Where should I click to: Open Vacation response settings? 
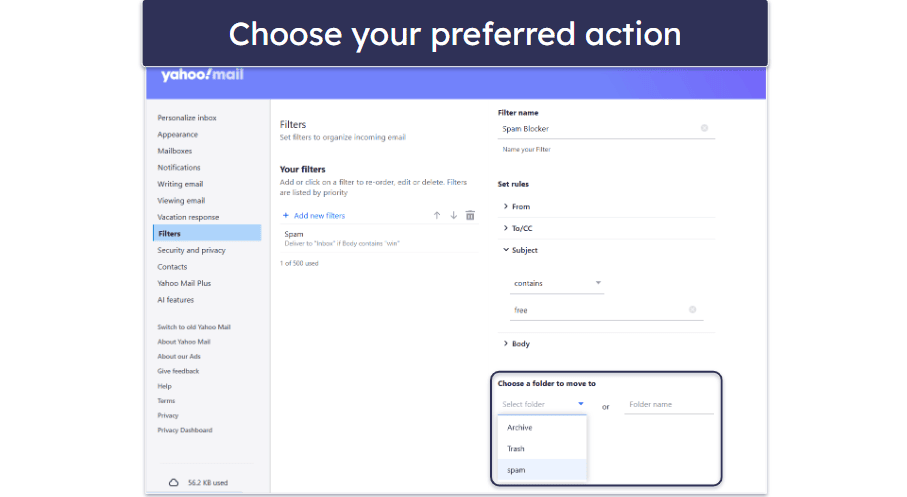pos(188,218)
